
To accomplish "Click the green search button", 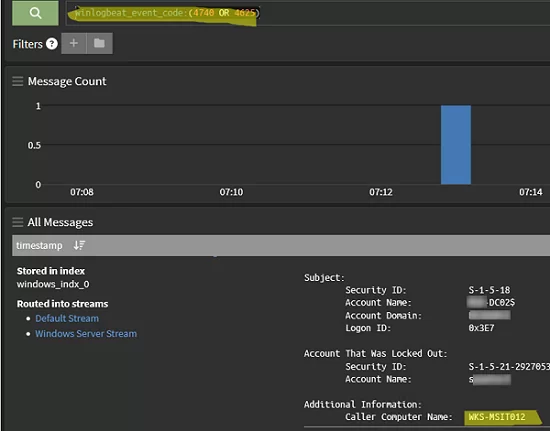I will (35, 13).
